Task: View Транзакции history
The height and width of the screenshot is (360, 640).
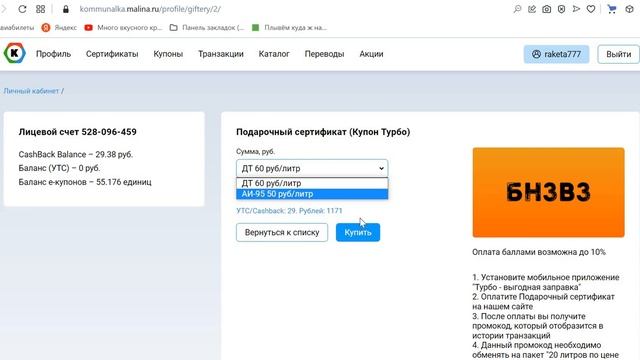Action: pyautogui.click(x=221, y=54)
